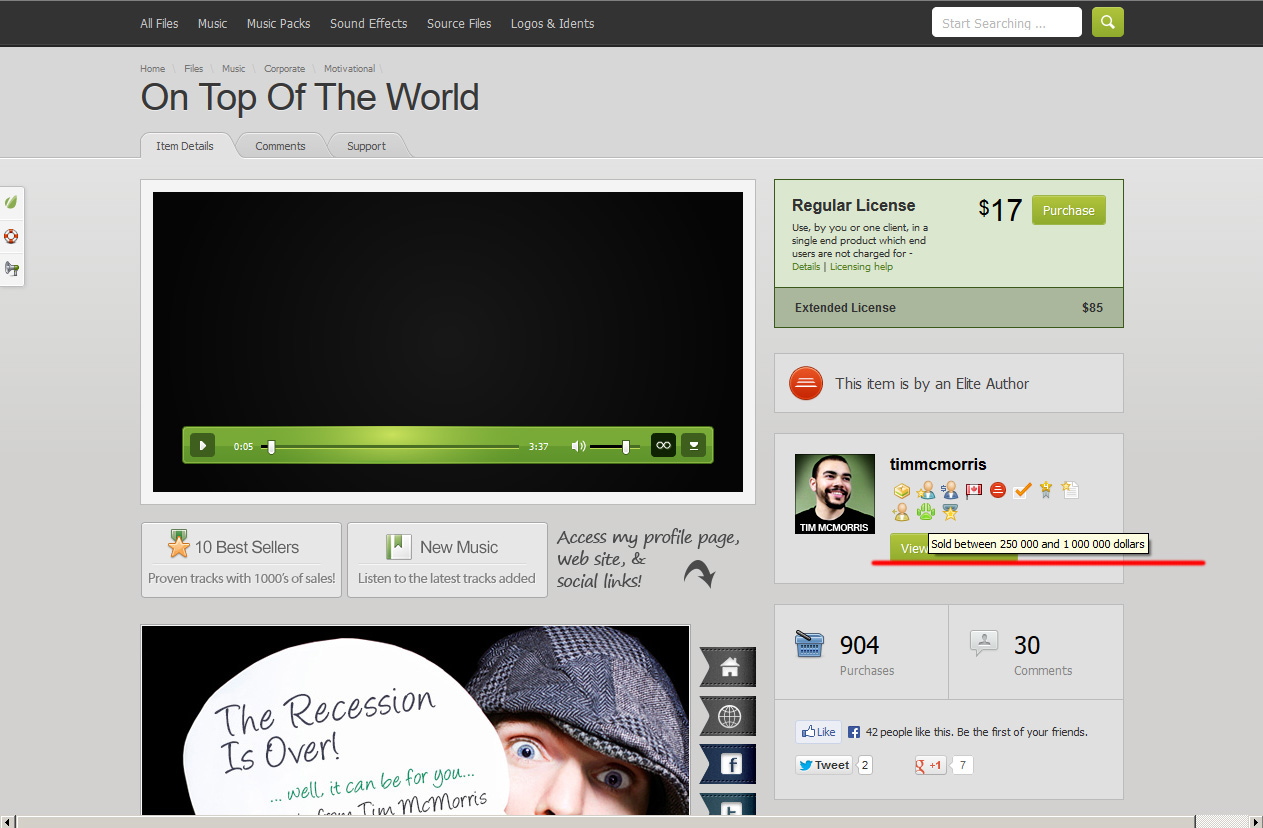Click the download arrow button in player
1263x828 pixels.
pos(694,445)
